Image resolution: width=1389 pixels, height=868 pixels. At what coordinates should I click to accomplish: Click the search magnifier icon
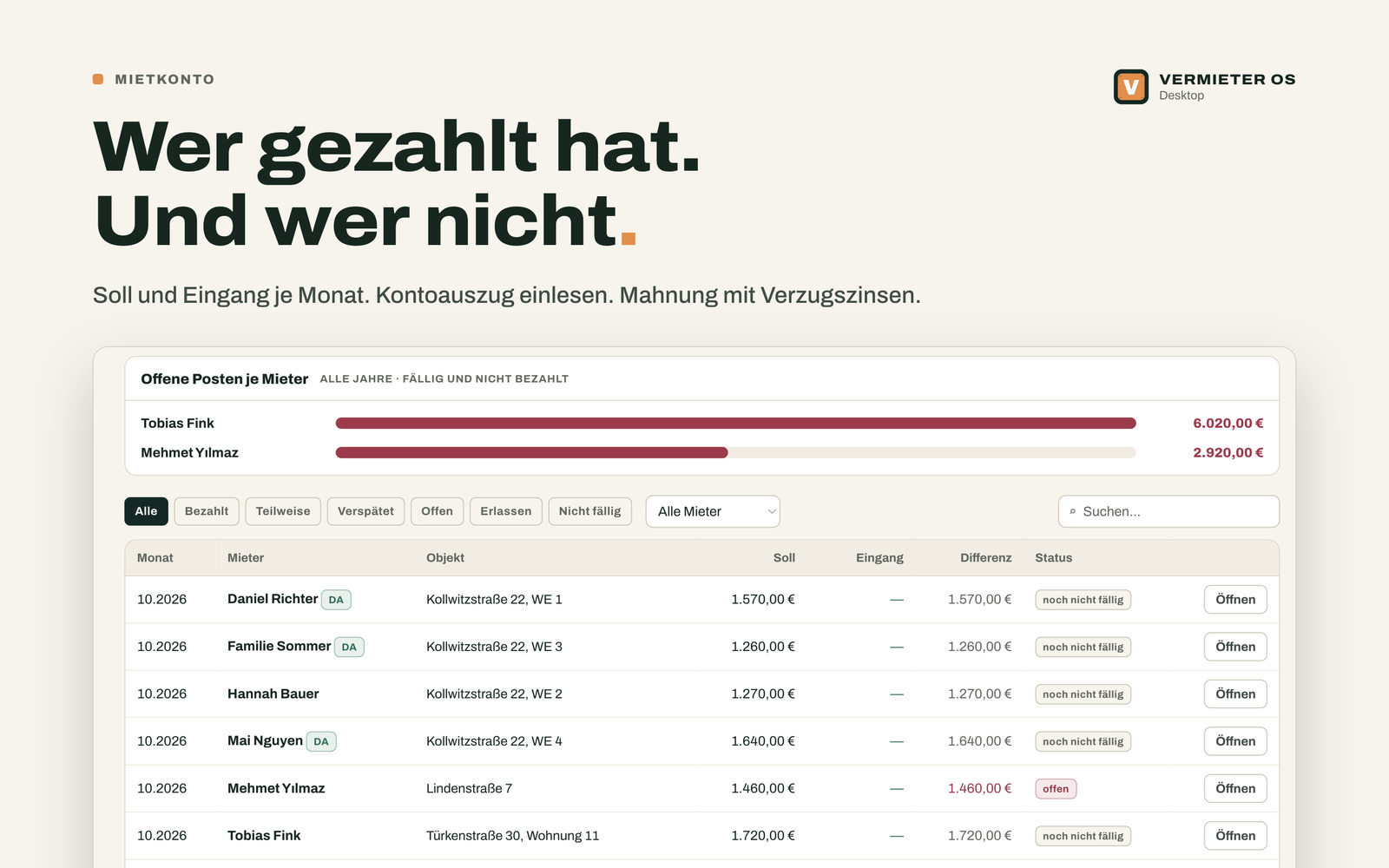pyautogui.click(x=1073, y=512)
